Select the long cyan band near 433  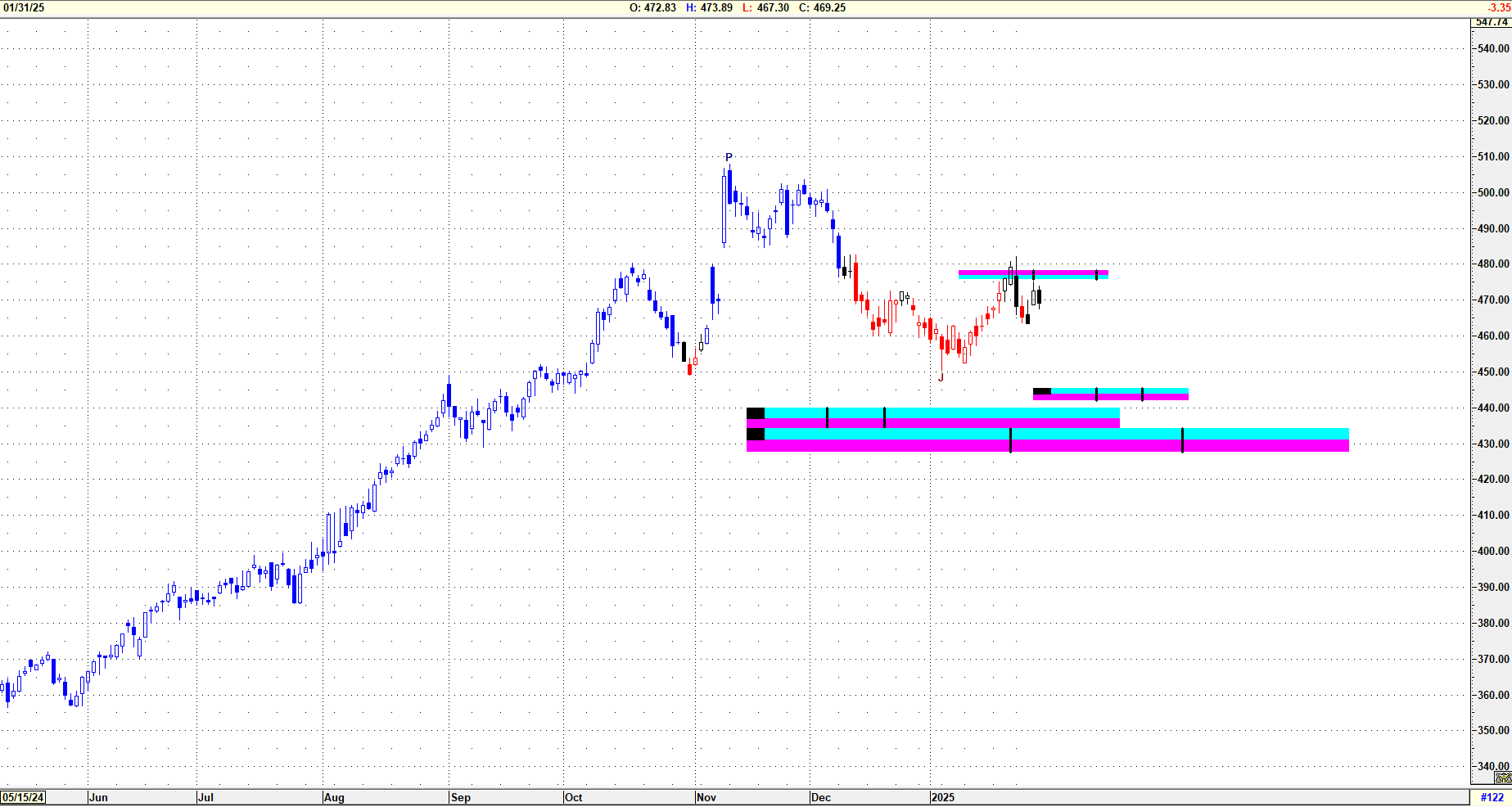[x=1056, y=434]
